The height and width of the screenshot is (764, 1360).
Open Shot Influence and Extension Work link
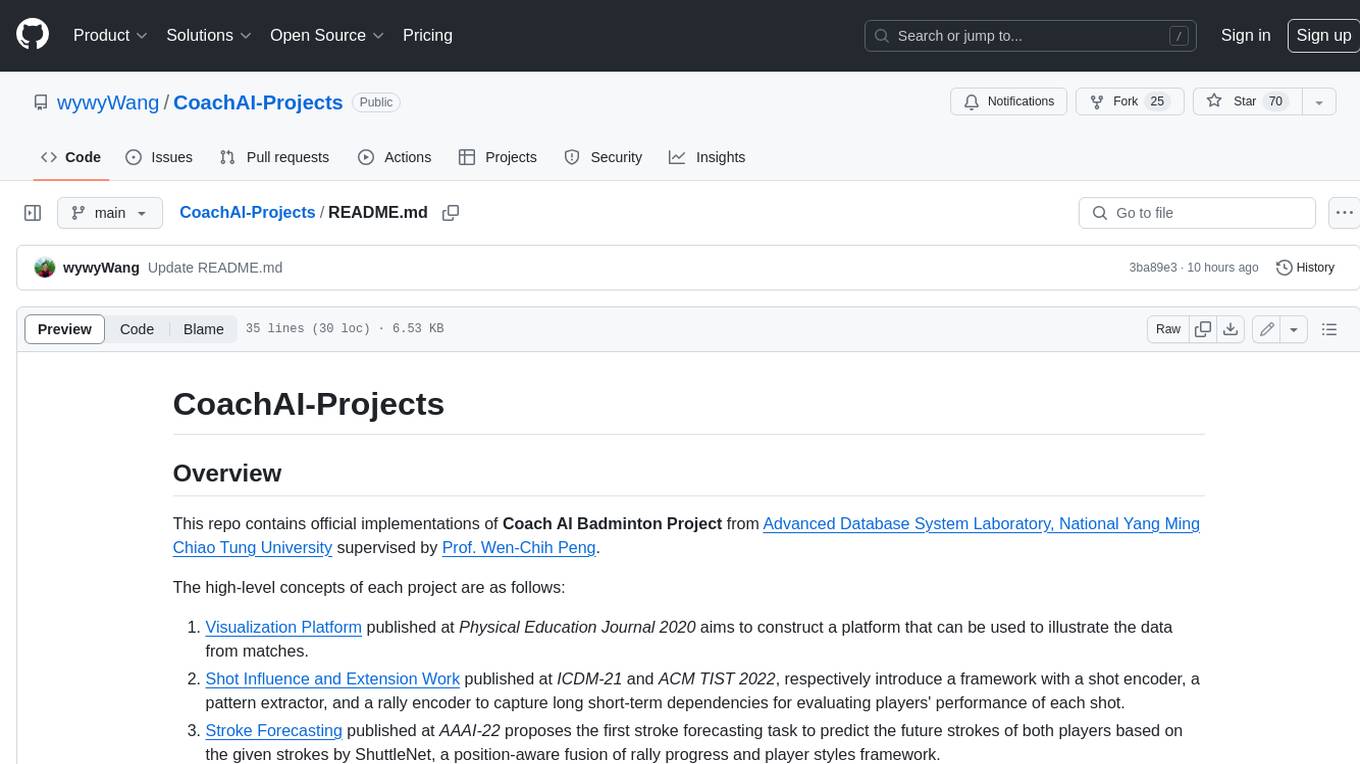pyautogui.click(x=332, y=679)
